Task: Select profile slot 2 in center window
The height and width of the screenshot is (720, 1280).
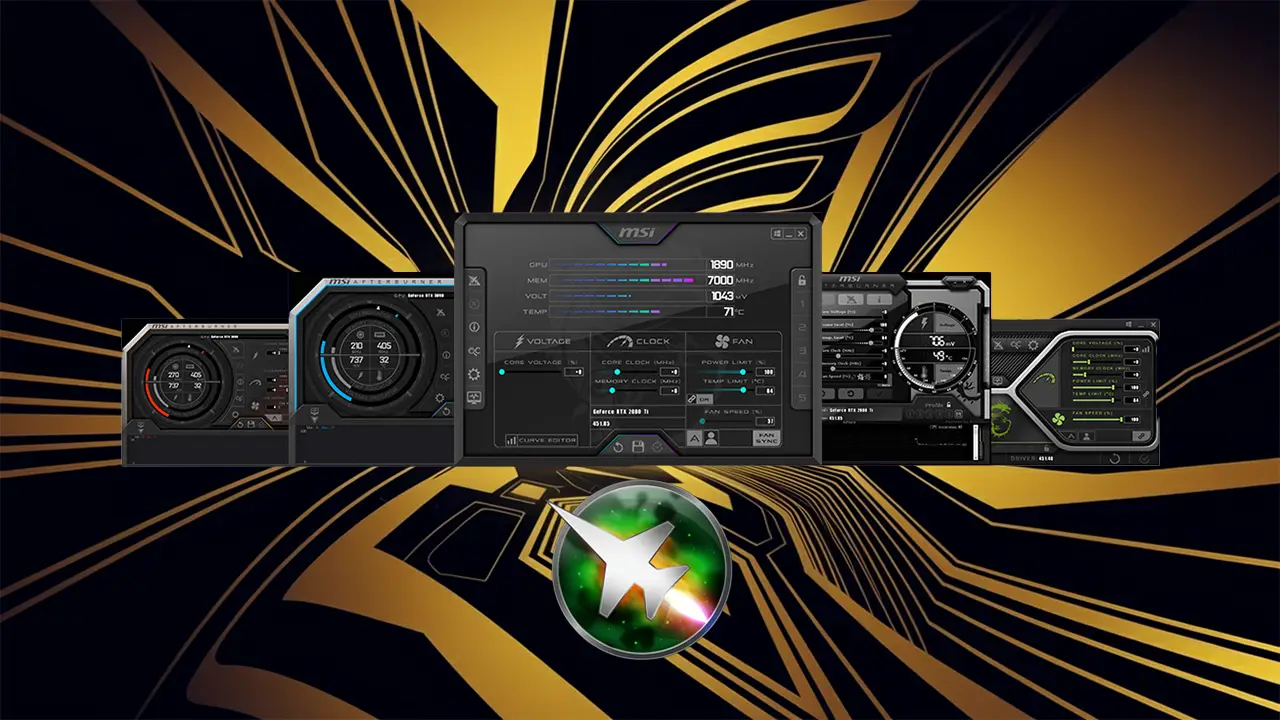Action: [x=802, y=327]
